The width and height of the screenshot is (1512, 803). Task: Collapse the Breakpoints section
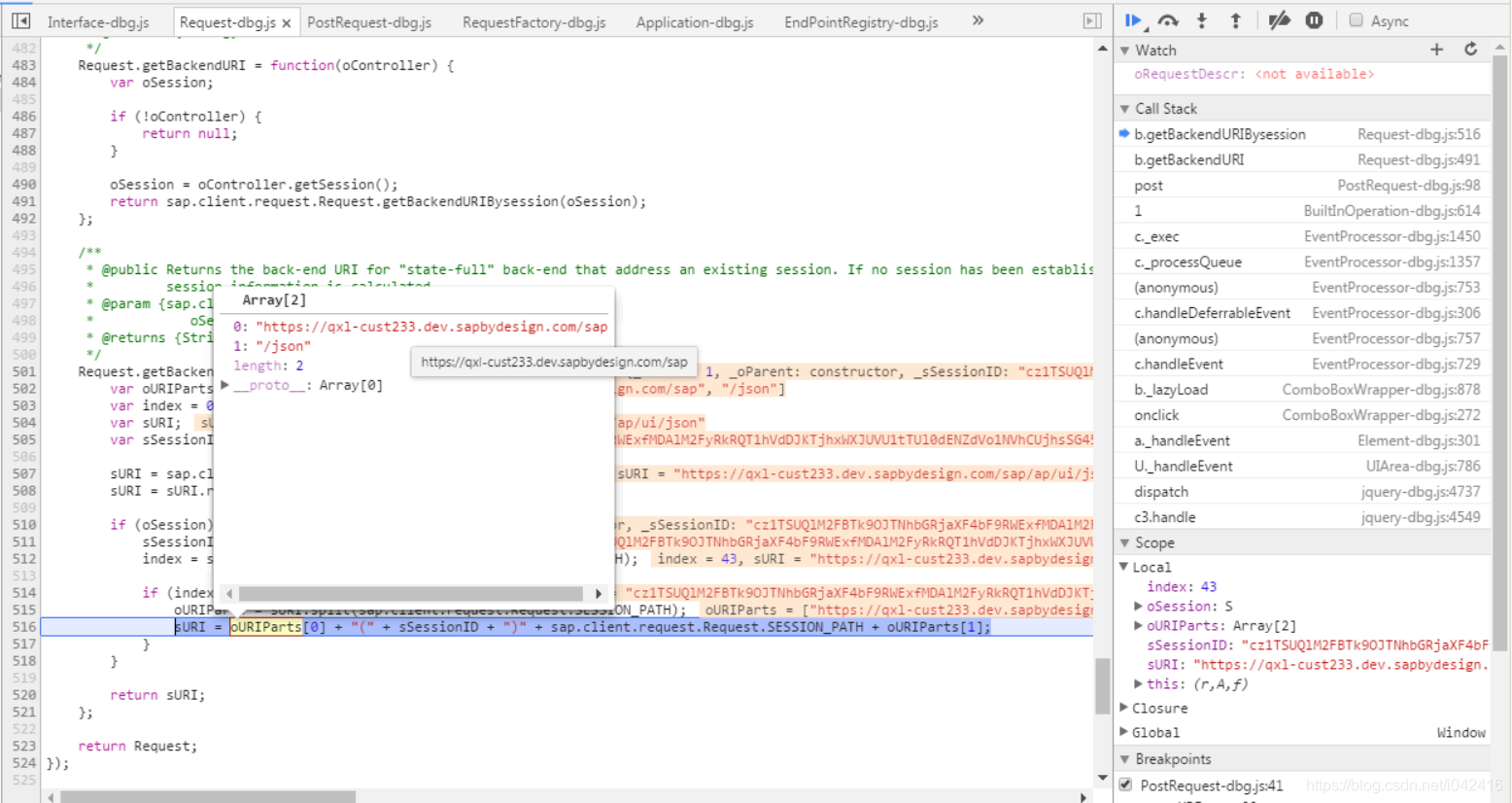click(1125, 759)
